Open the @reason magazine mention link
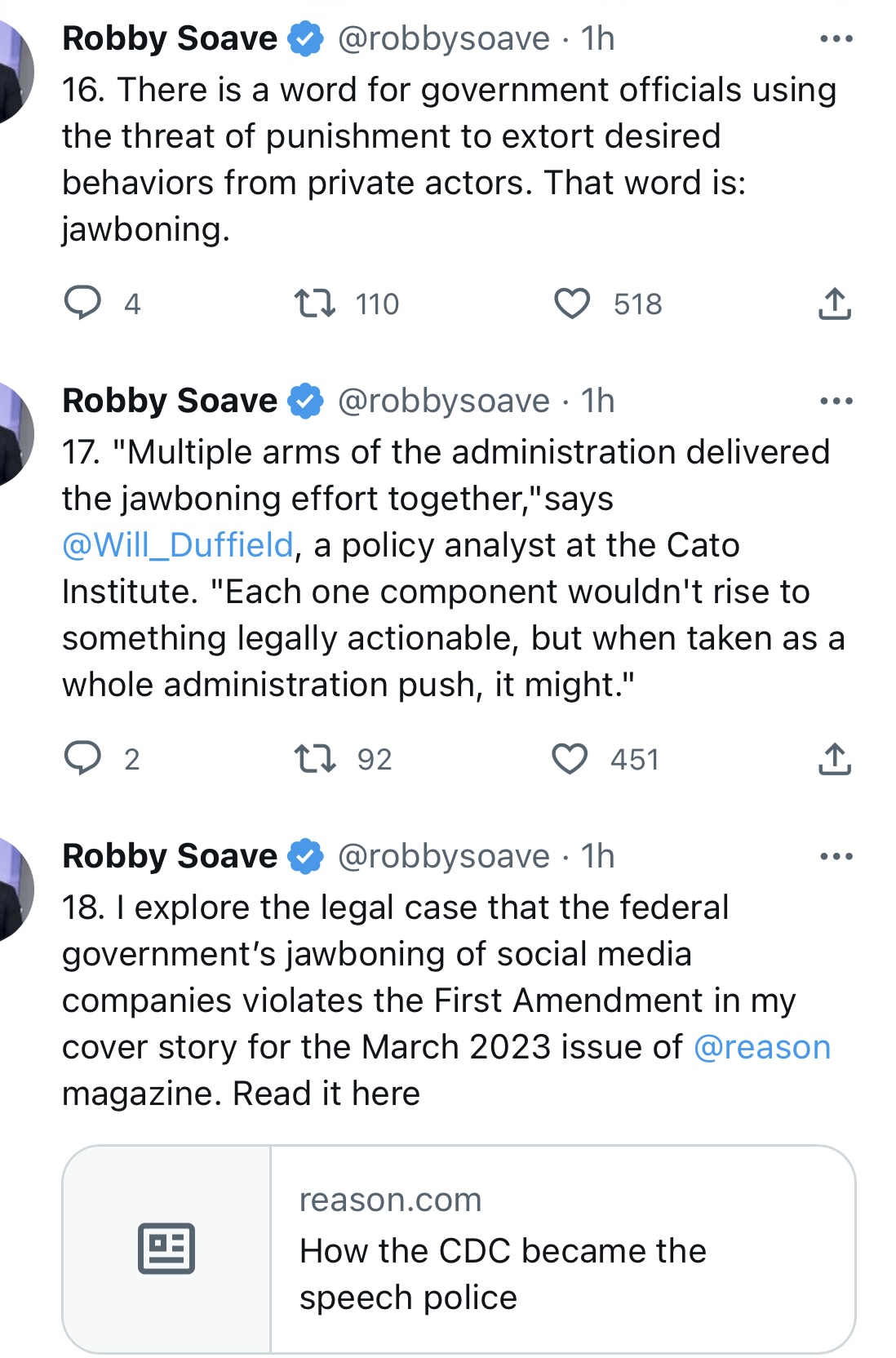 click(x=762, y=1047)
